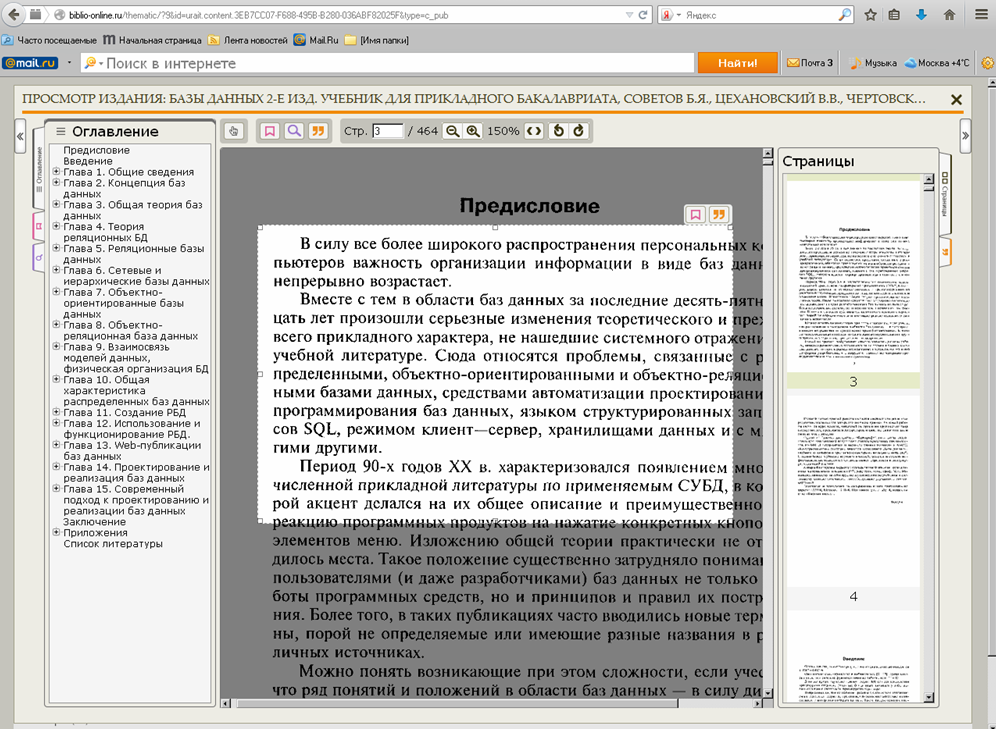This screenshot has height=729, width=996.
Task: Click the pink bookmark tool in viewer toolbar
Action: [x=270, y=131]
